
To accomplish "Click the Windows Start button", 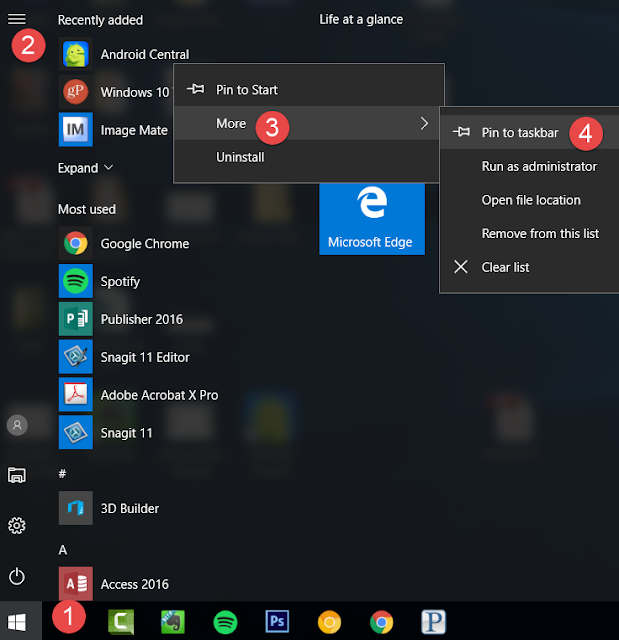I will click(x=17, y=622).
